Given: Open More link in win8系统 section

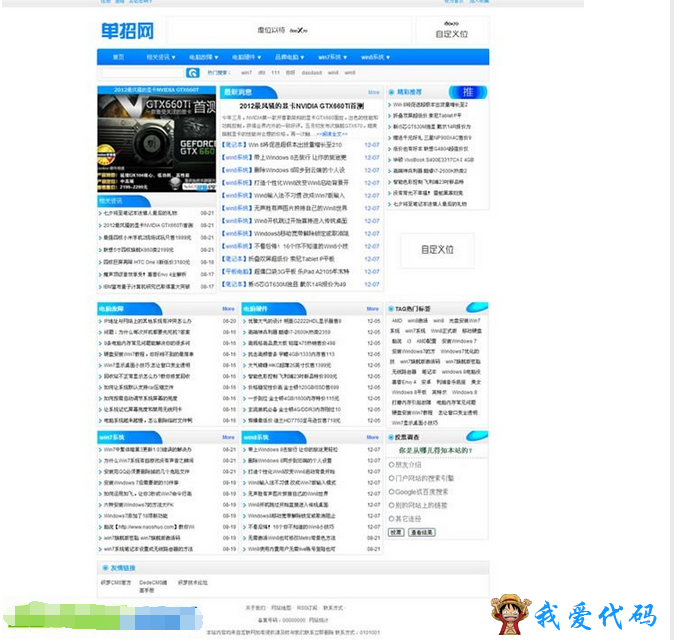Looking at the screenshot, I should point(373,437).
